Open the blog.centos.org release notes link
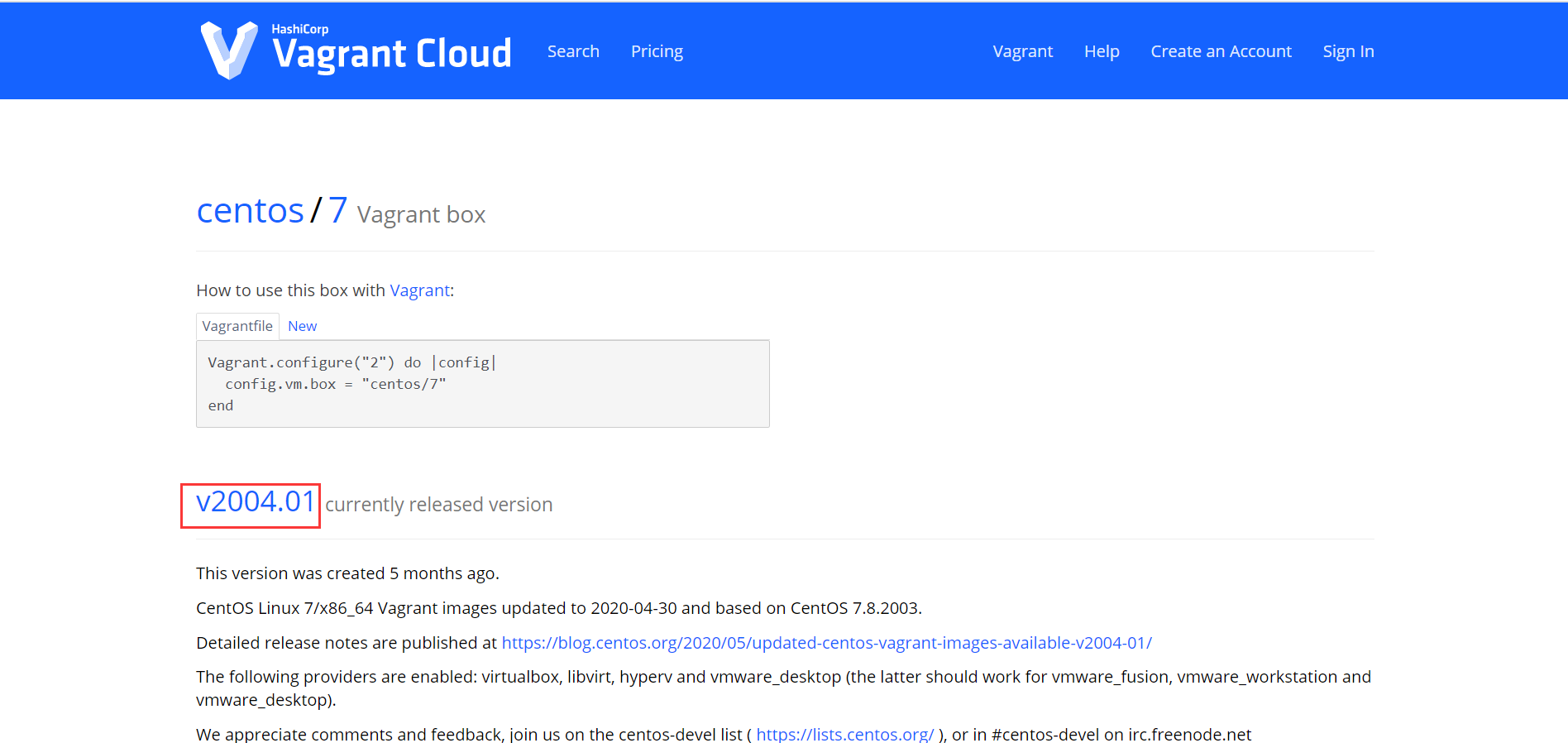 tap(826, 643)
